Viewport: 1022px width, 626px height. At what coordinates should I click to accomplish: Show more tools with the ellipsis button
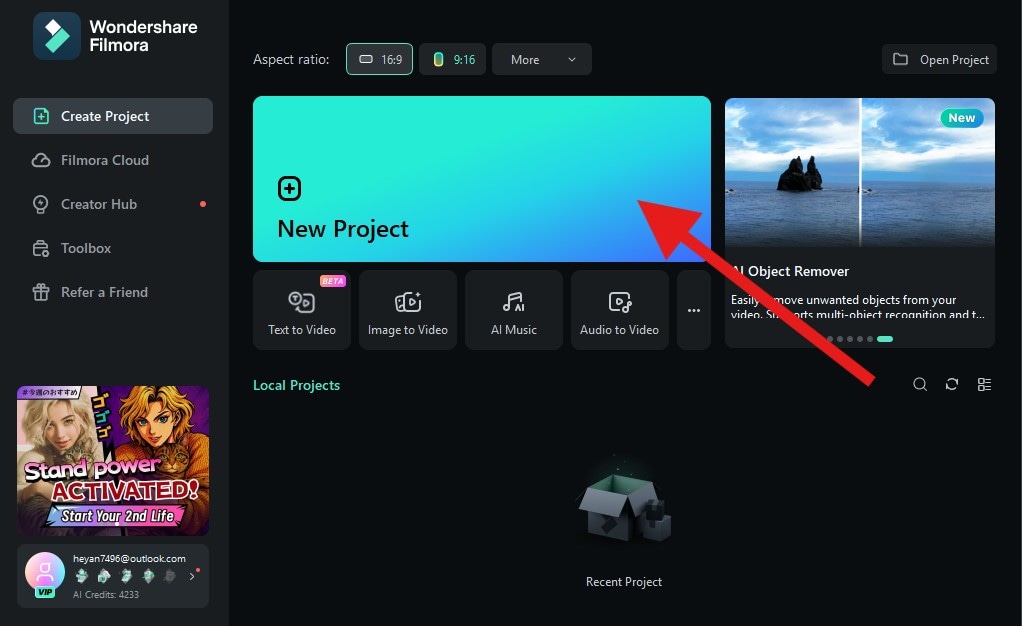point(694,310)
